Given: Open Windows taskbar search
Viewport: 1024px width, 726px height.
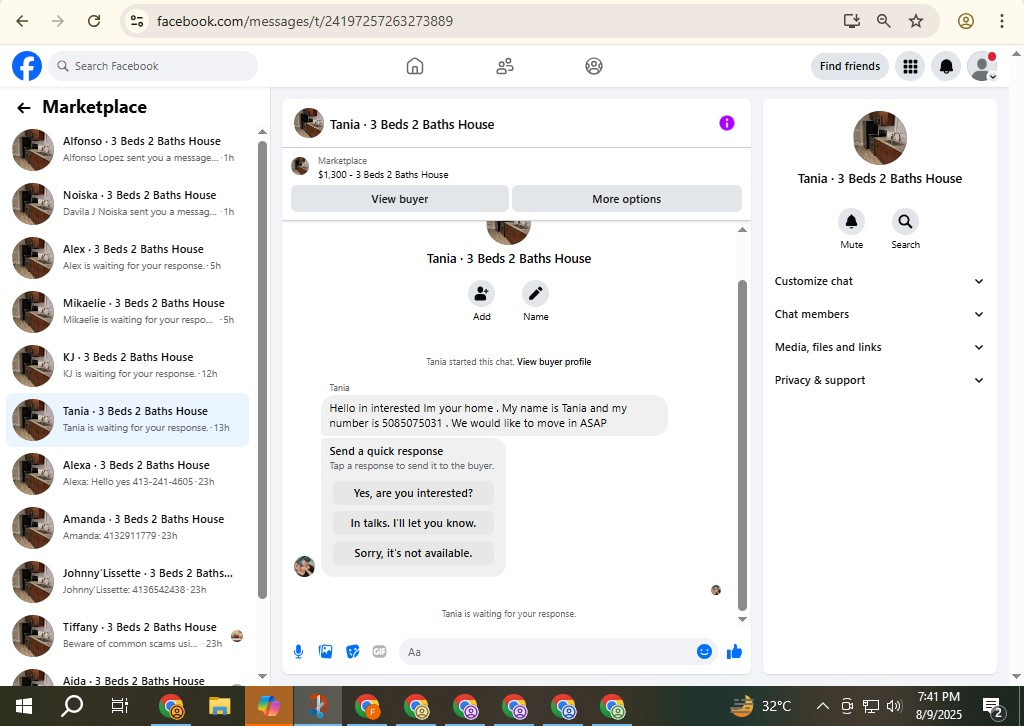Looking at the screenshot, I should pos(72,706).
